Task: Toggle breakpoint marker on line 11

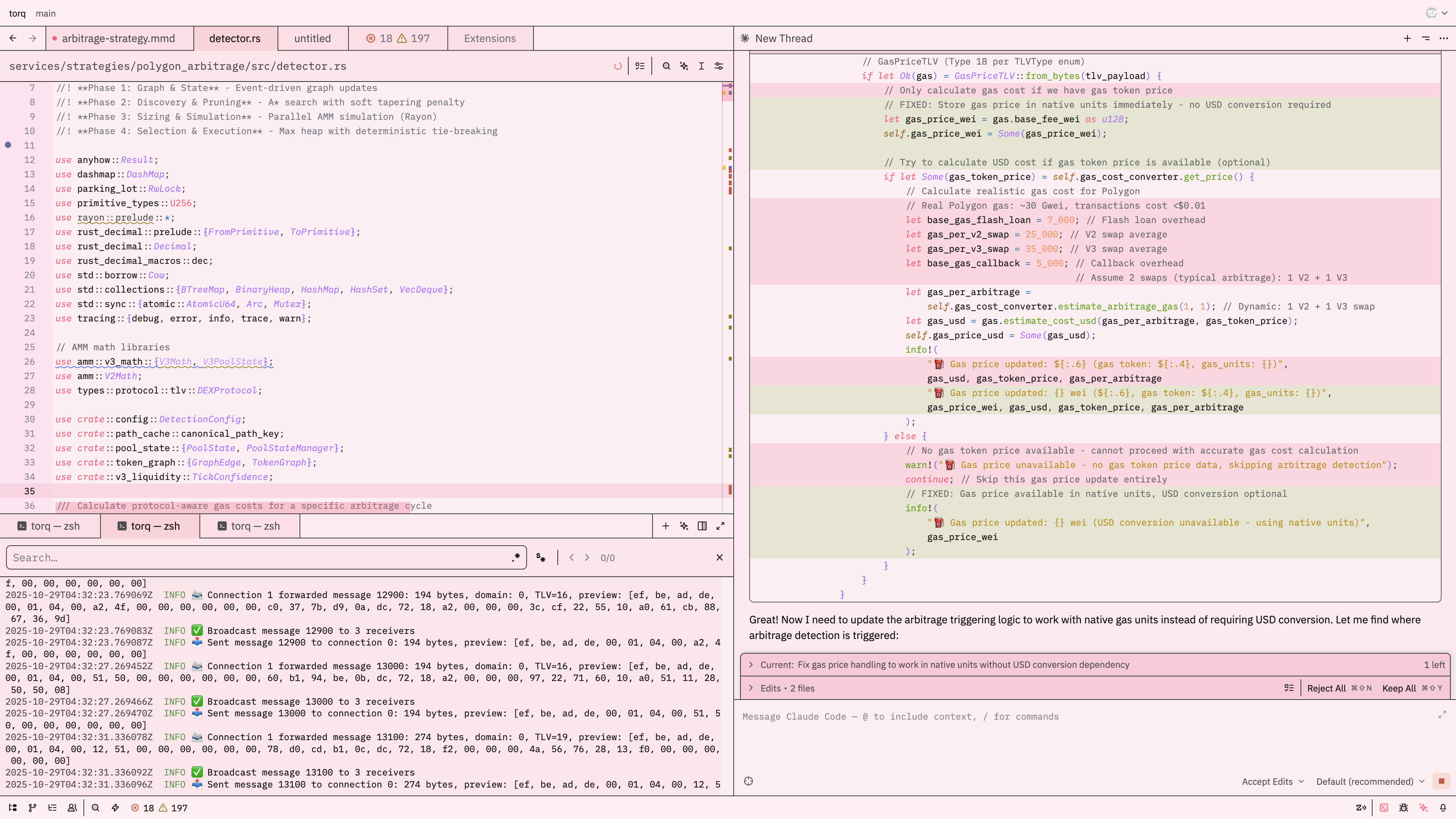Action: [8, 145]
